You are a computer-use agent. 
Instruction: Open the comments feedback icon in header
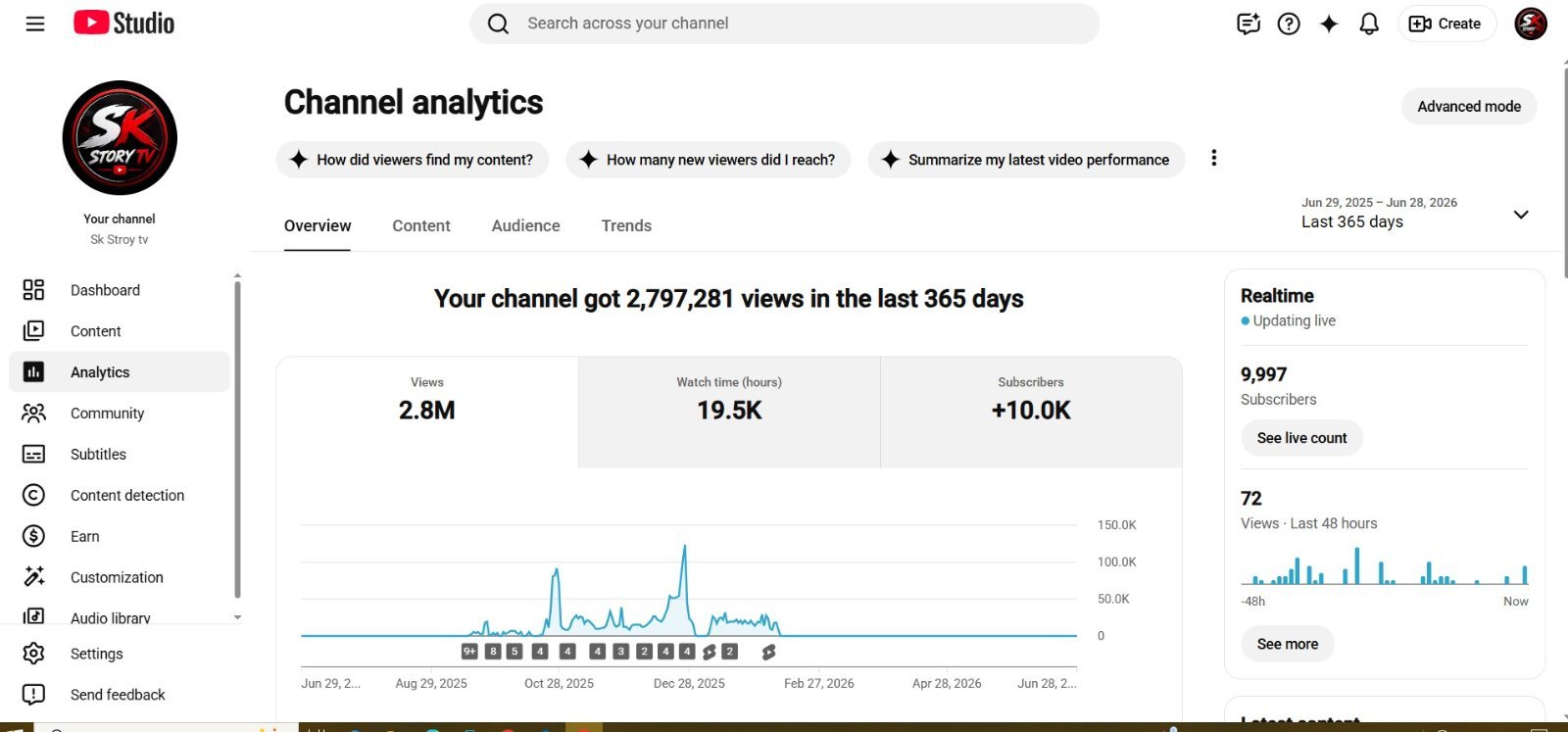pyautogui.click(x=1248, y=24)
